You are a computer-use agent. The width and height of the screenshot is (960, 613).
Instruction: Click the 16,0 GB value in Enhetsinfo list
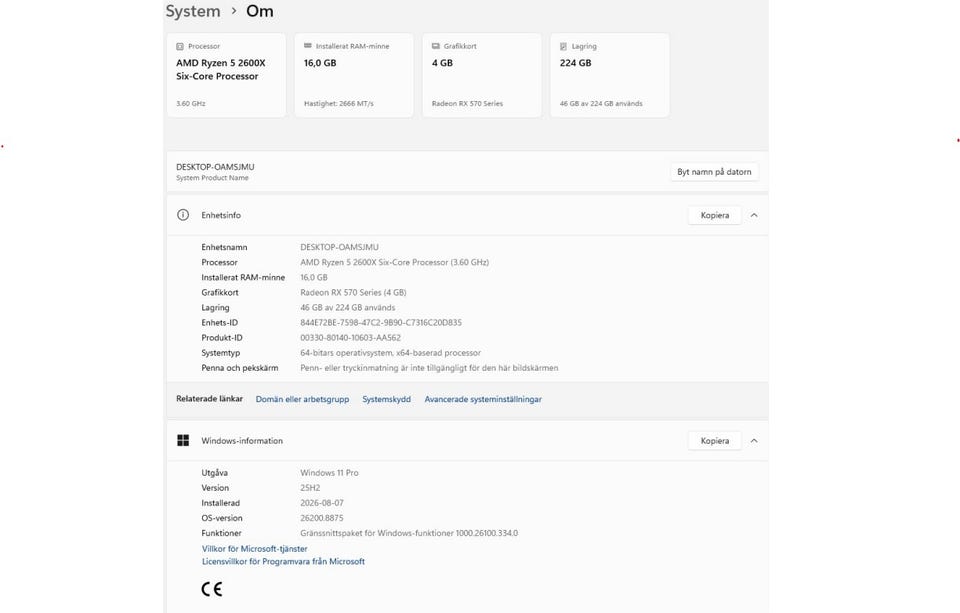[313, 277]
